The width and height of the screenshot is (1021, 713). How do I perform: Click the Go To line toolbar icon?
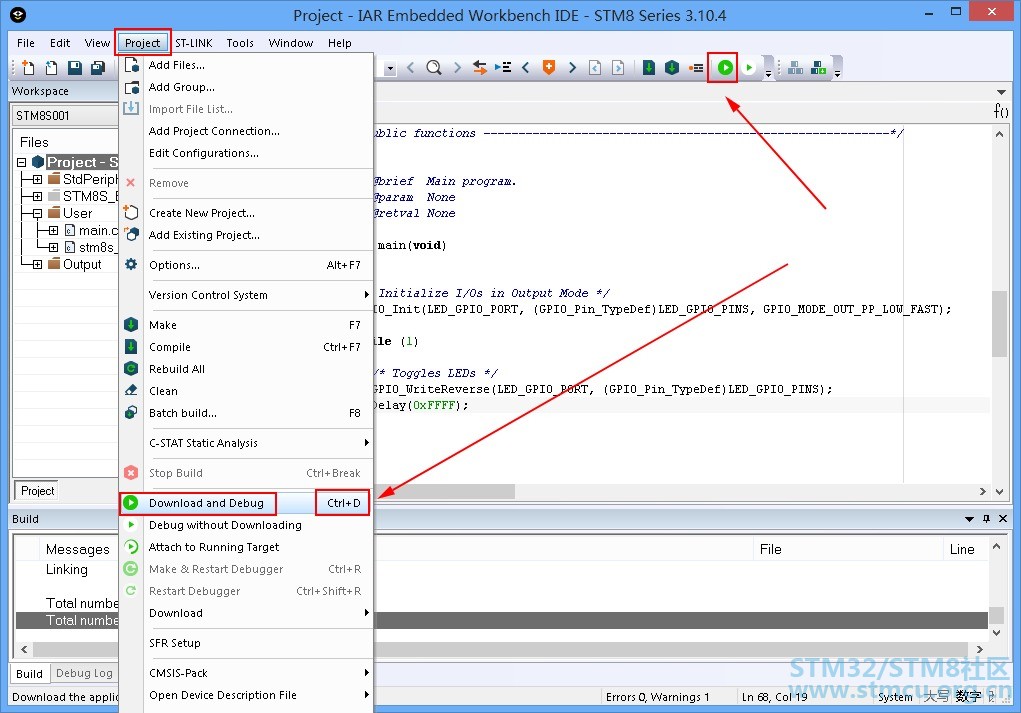(503, 68)
